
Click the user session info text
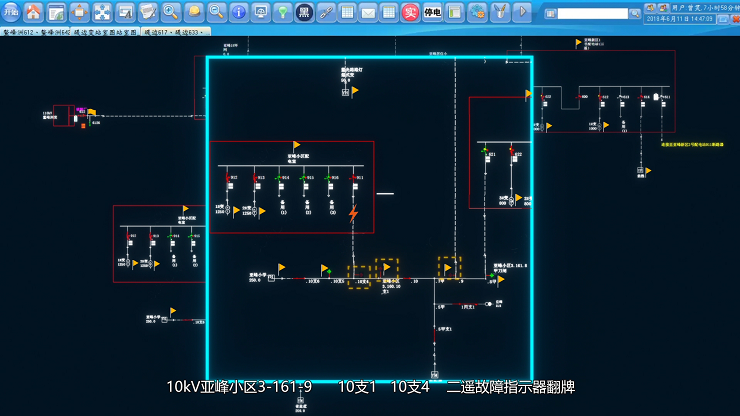tap(705, 8)
